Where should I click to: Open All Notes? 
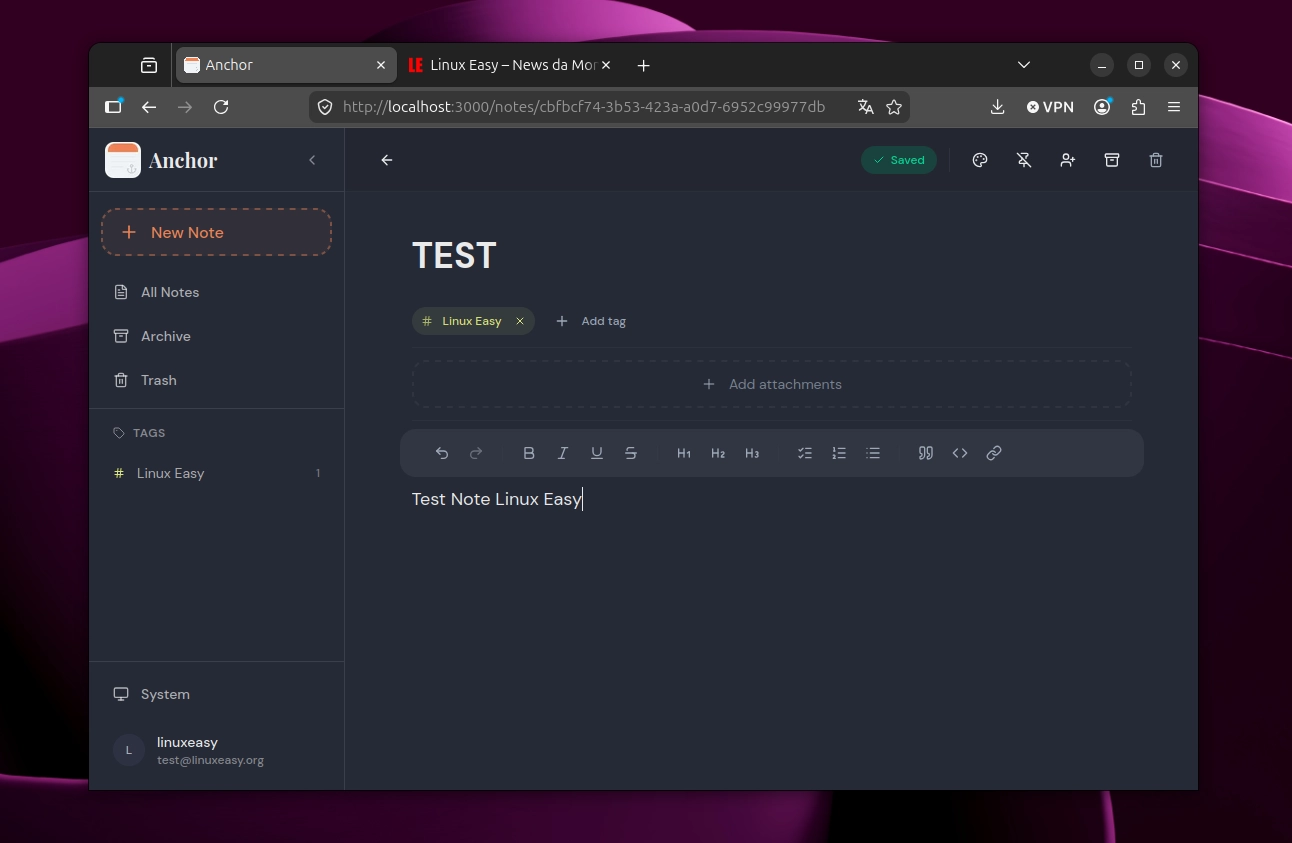[216, 292]
